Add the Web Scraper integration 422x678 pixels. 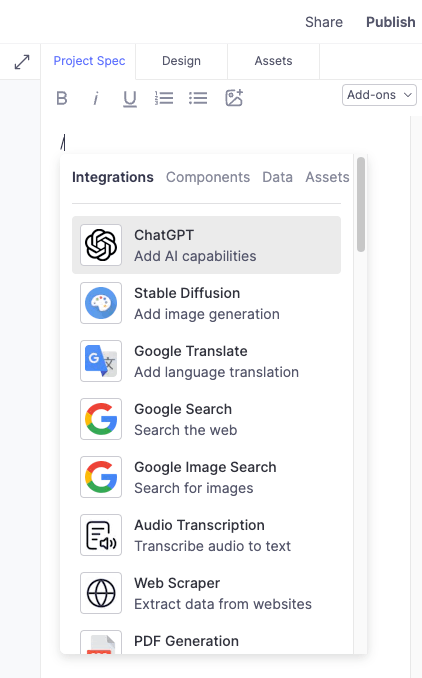pos(206,593)
